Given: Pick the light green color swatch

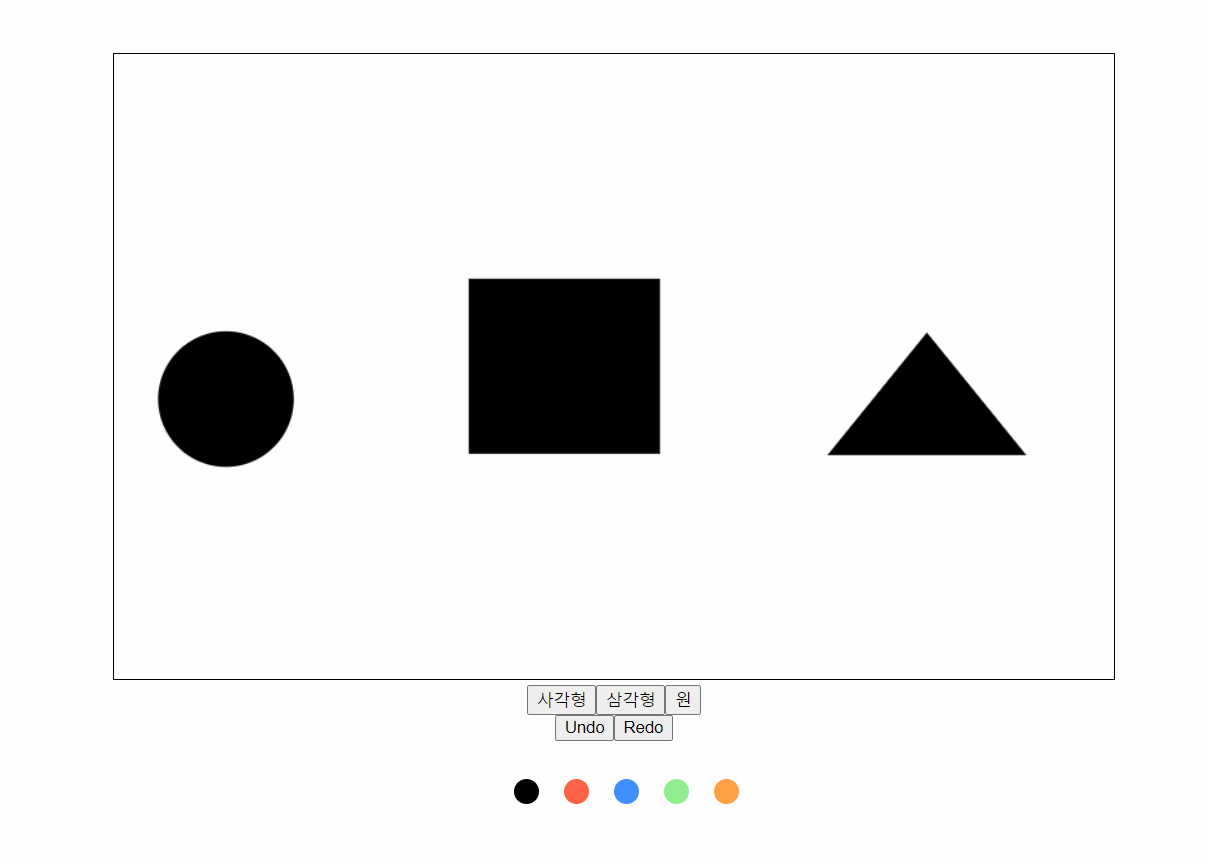Looking at the screenshot, I should tap(677, 791).
